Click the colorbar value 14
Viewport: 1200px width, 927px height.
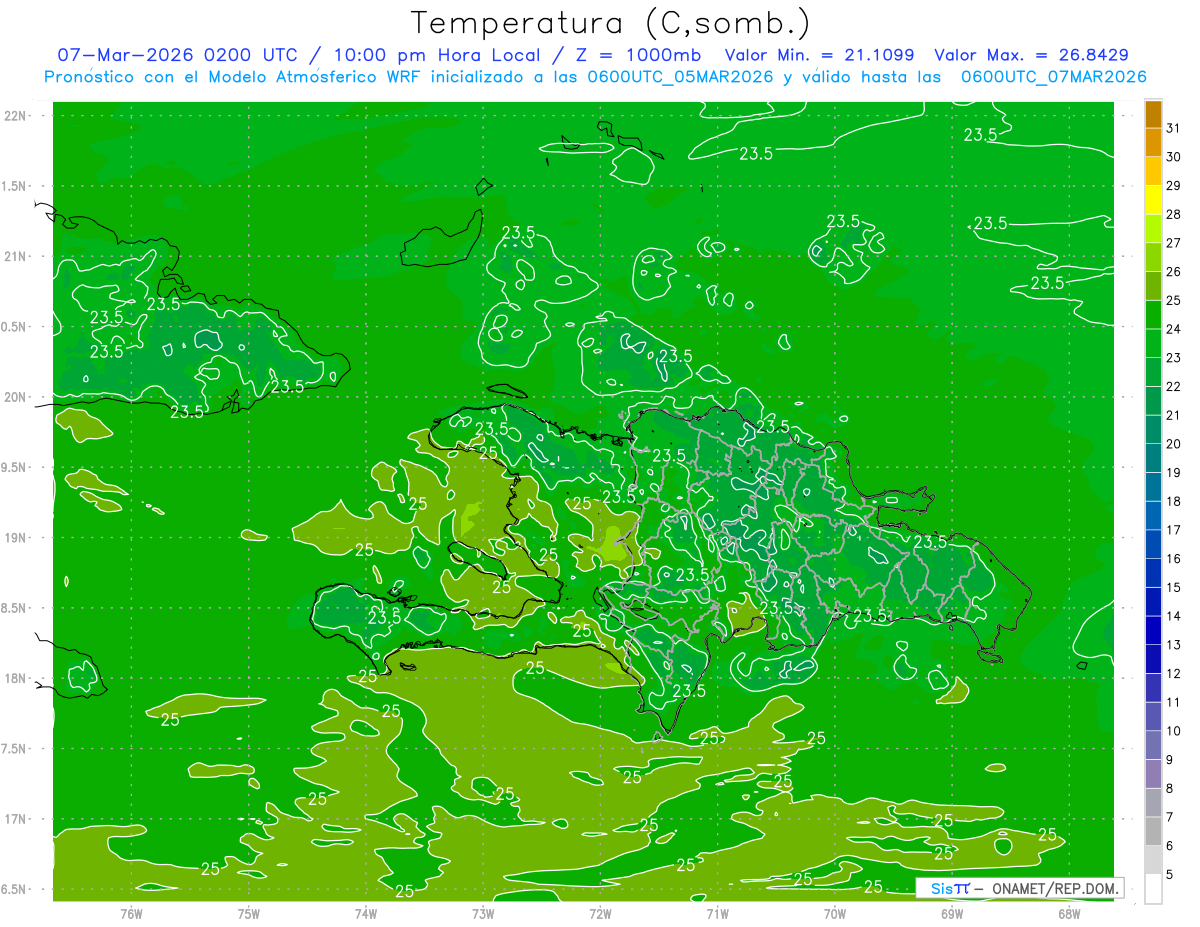coord(1174,616)
